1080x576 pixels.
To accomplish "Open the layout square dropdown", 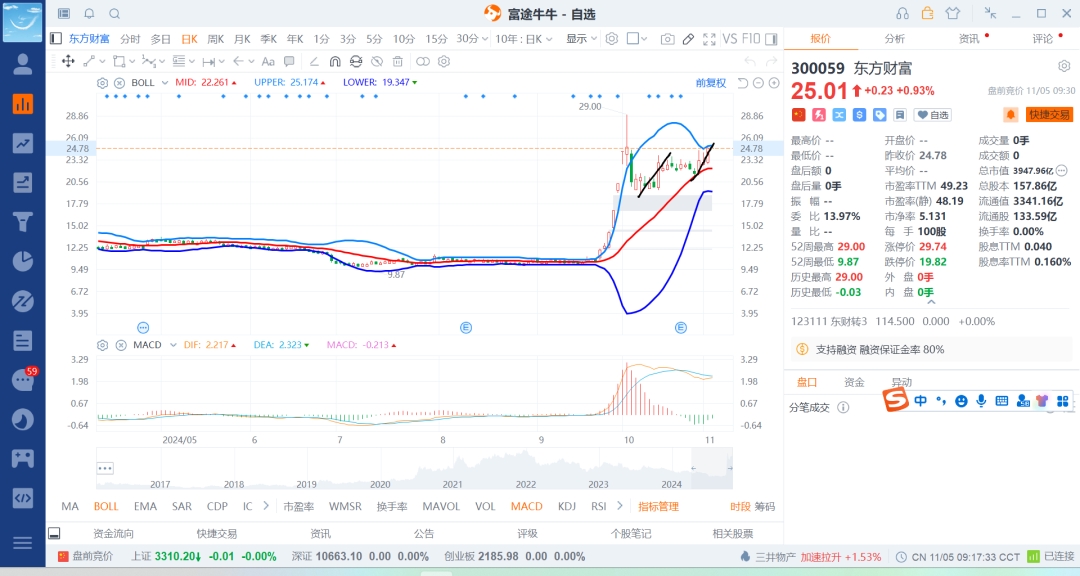I will click(x=637, y=39).
